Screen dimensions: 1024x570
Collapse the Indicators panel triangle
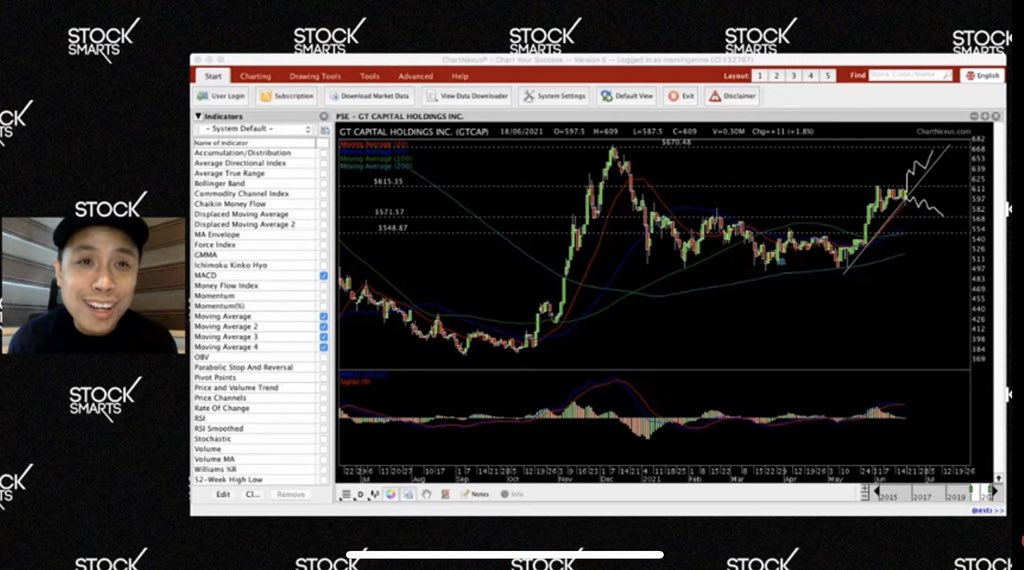coord(198,116)
